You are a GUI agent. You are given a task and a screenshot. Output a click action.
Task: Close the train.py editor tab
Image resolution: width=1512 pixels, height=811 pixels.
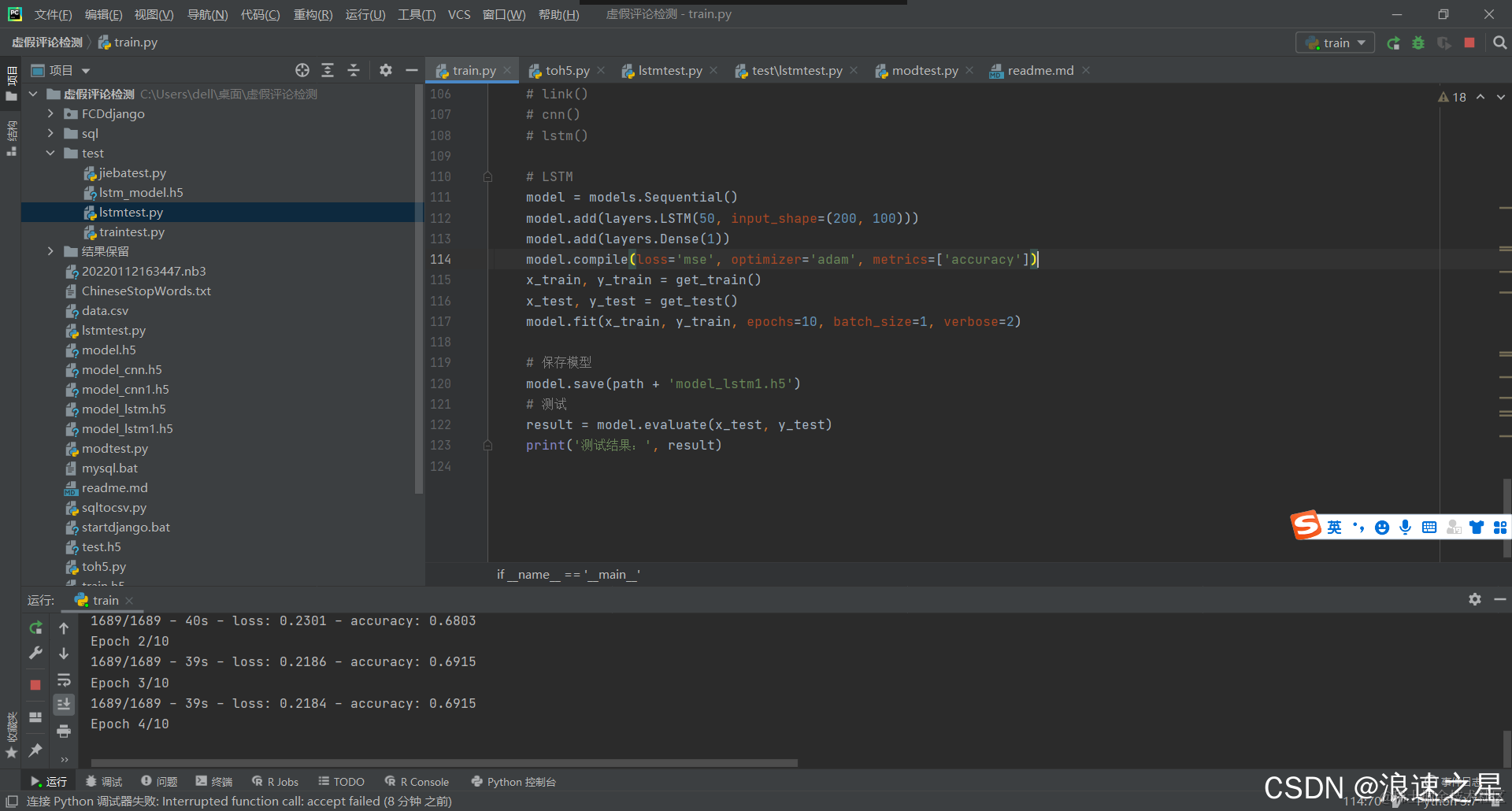[507, 71]
